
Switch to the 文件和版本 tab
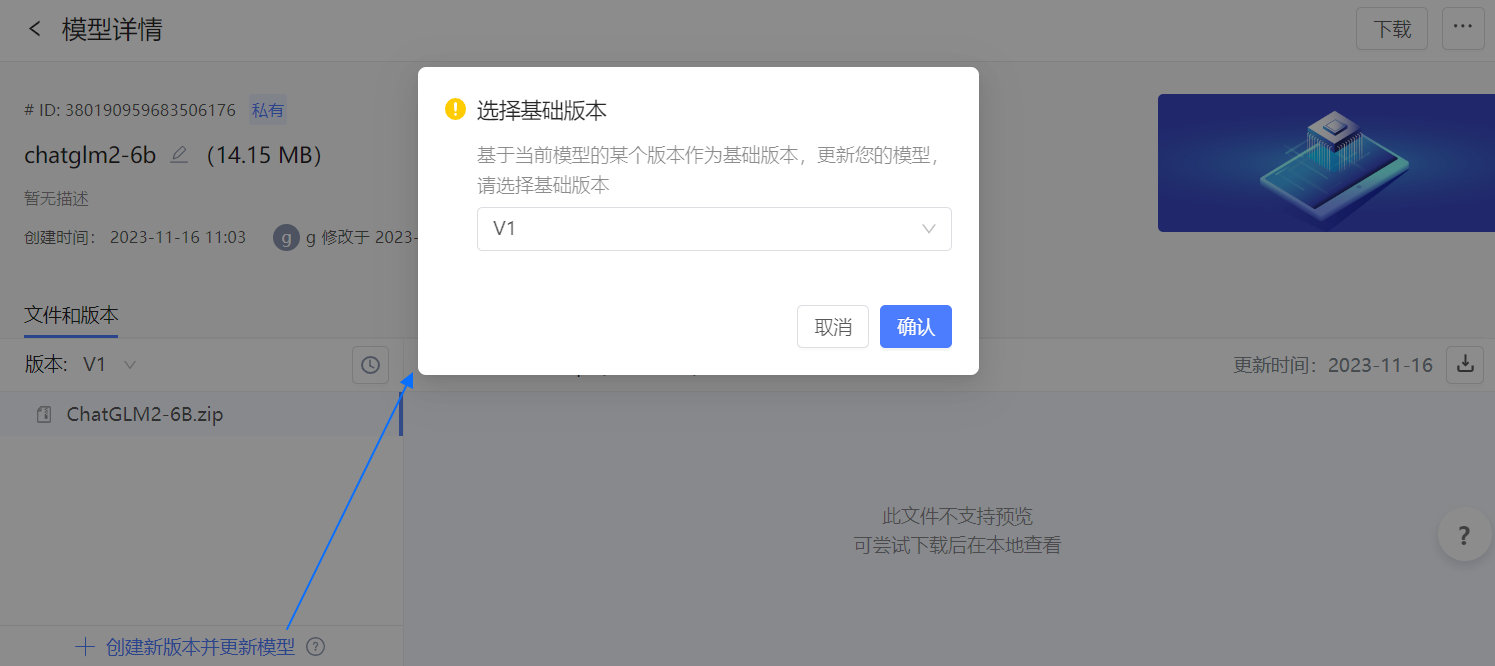pos(71,317)
